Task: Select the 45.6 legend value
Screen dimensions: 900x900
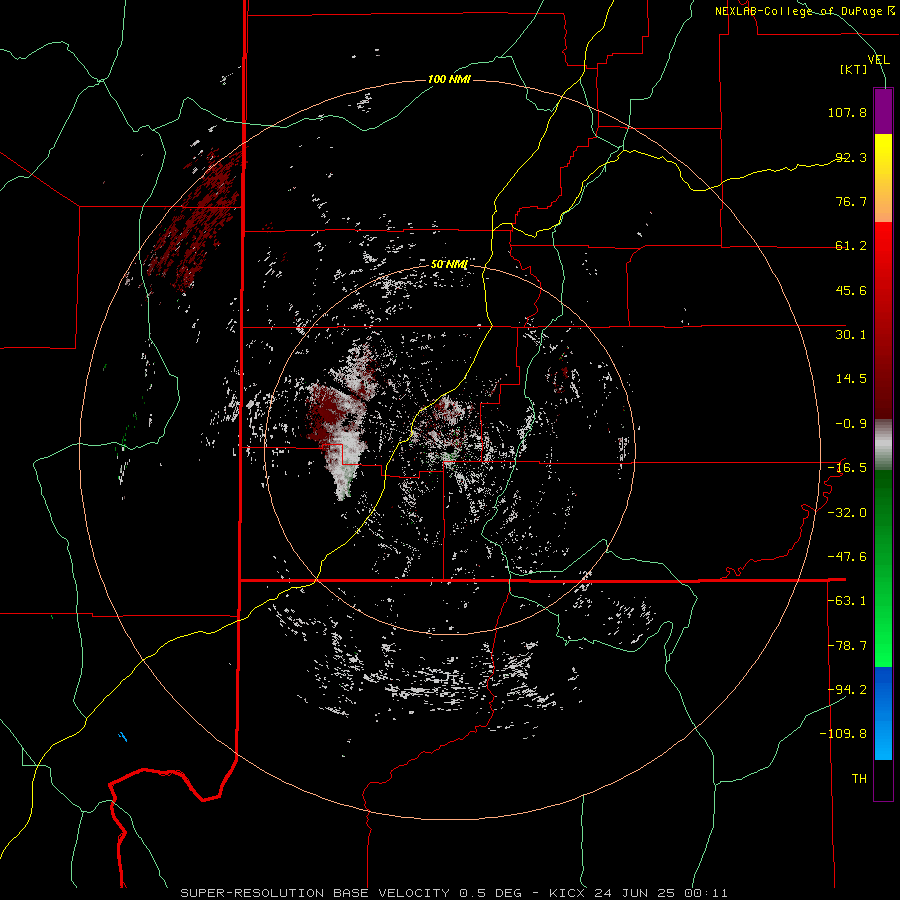Action: (851, 290)
